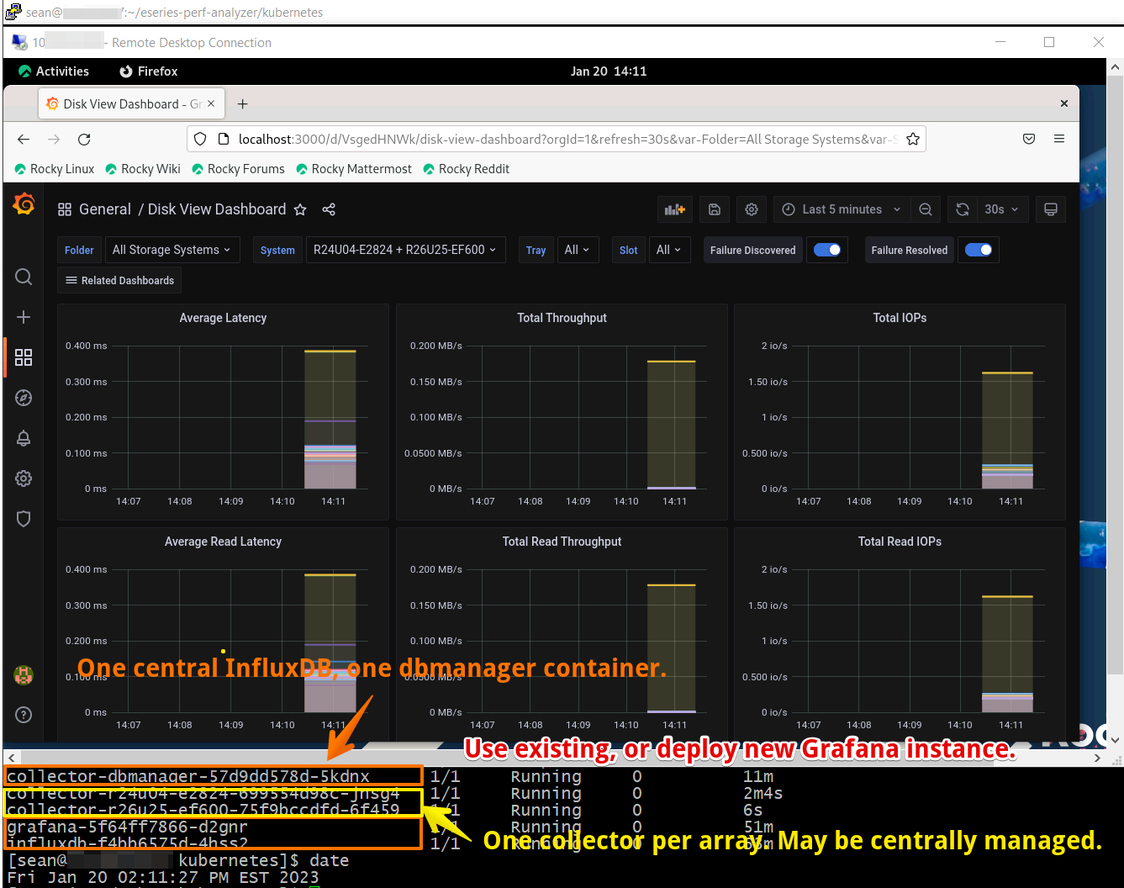Open the Configuration gear in sidebar

(24, 478)
